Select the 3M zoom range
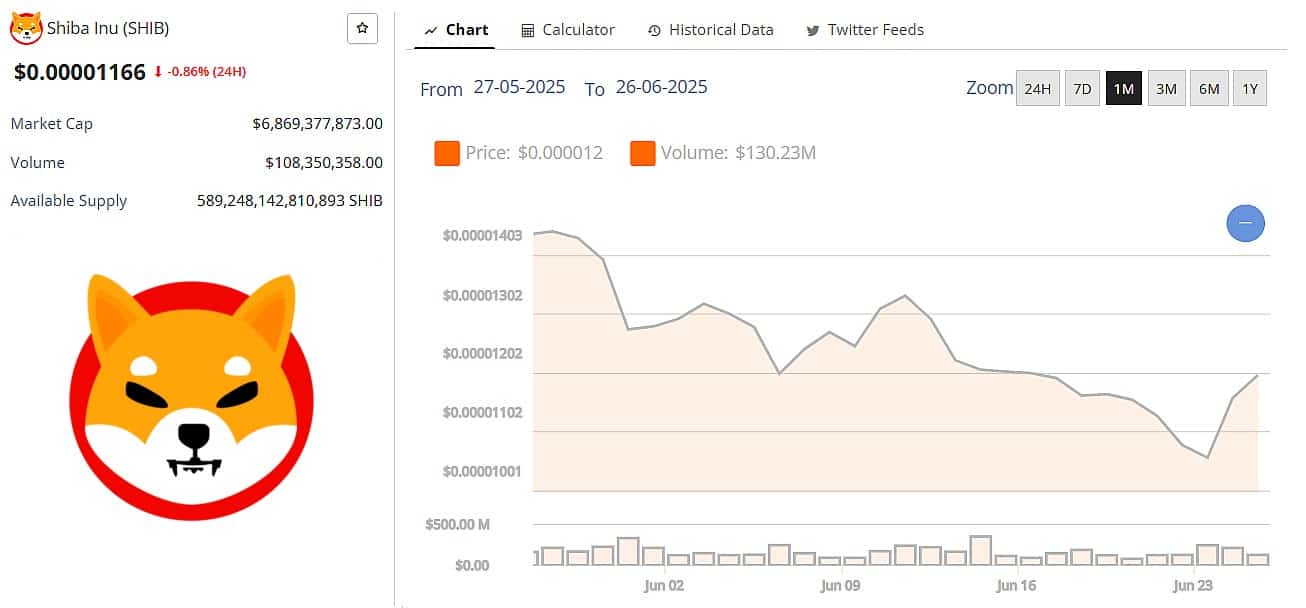This screenshot has width=1306, height=608. (1166, 88)
